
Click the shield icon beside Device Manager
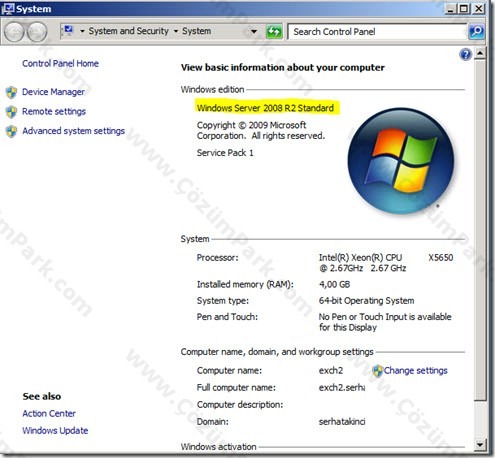click(11, 92)
